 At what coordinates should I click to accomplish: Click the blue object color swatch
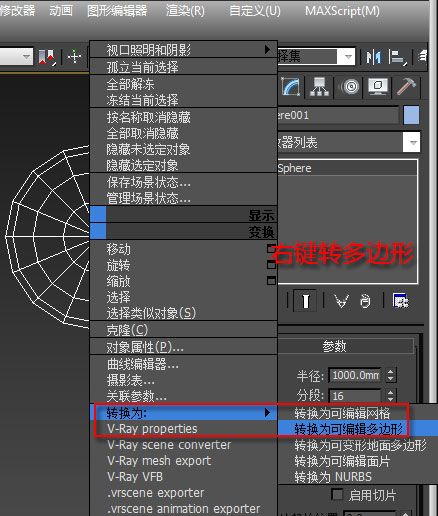(x=411, y=115)
